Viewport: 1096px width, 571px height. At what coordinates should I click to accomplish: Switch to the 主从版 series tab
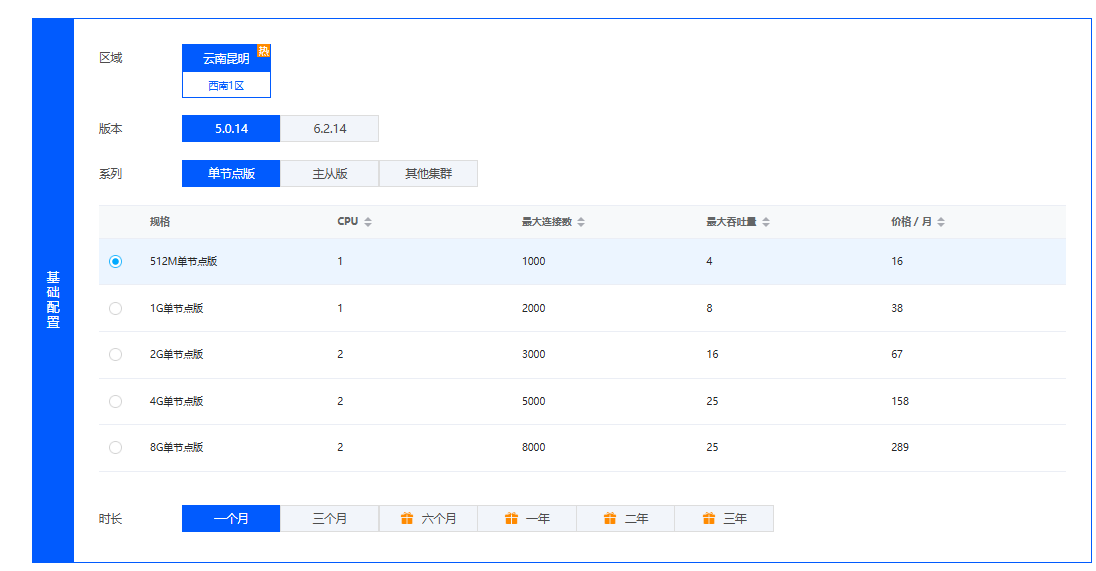(x=329, y=173)
